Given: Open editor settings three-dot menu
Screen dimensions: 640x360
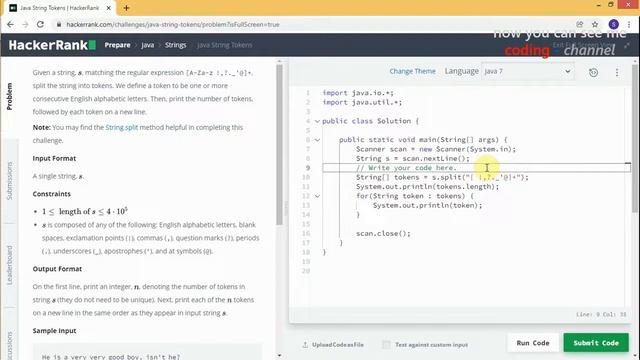Looking at the screenshot, I should tap(617, 73).
